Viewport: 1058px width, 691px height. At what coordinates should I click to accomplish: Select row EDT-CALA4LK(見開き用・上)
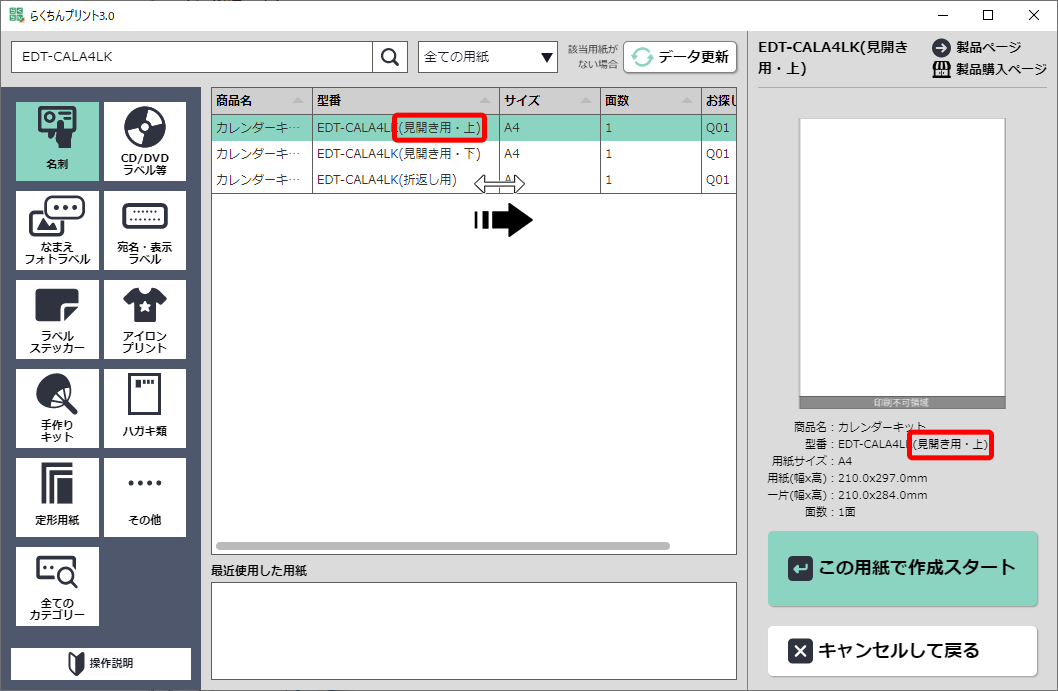pos(474,128)
